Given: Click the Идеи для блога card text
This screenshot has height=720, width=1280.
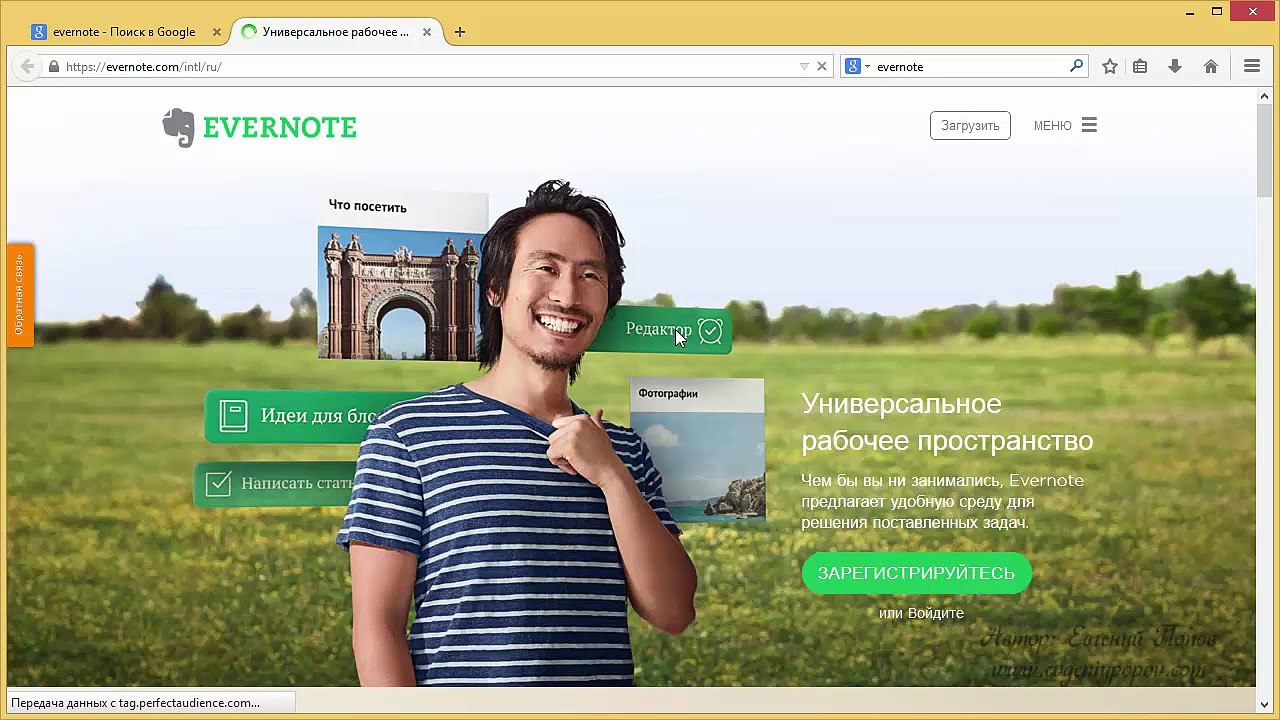Looking at the screenshot, I should click(x=318, y=416).
